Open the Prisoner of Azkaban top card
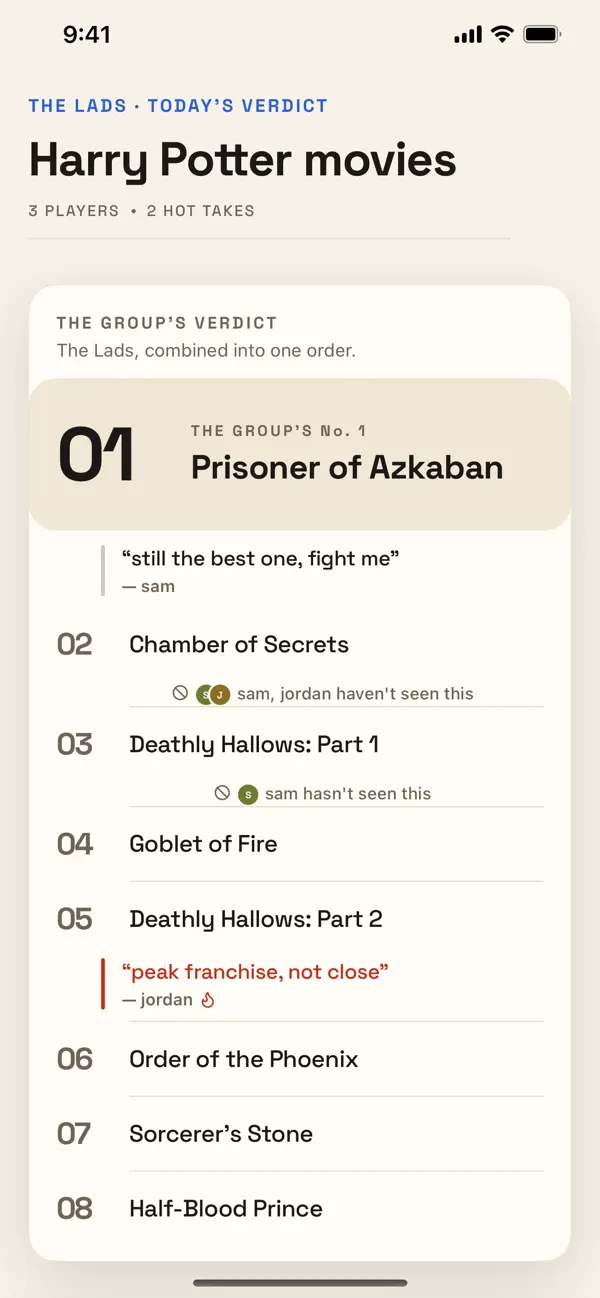Screen dimensions: 600x1298 click(x=300, y=454)
